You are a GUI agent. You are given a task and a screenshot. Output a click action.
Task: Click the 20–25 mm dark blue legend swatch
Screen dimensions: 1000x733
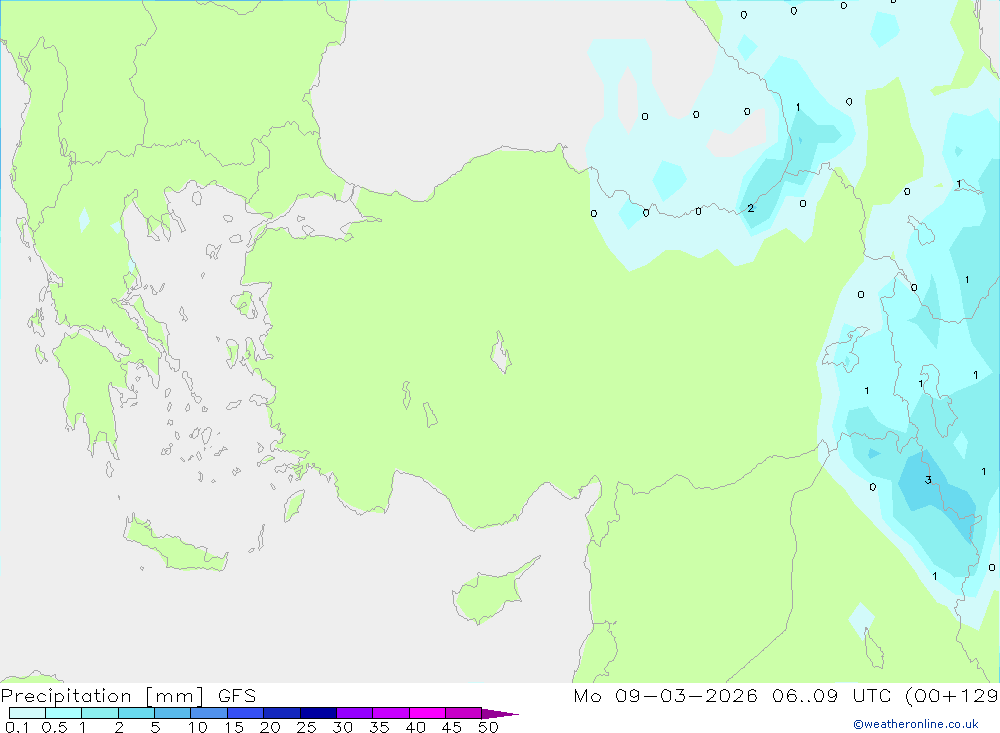(x=281, y=713)
